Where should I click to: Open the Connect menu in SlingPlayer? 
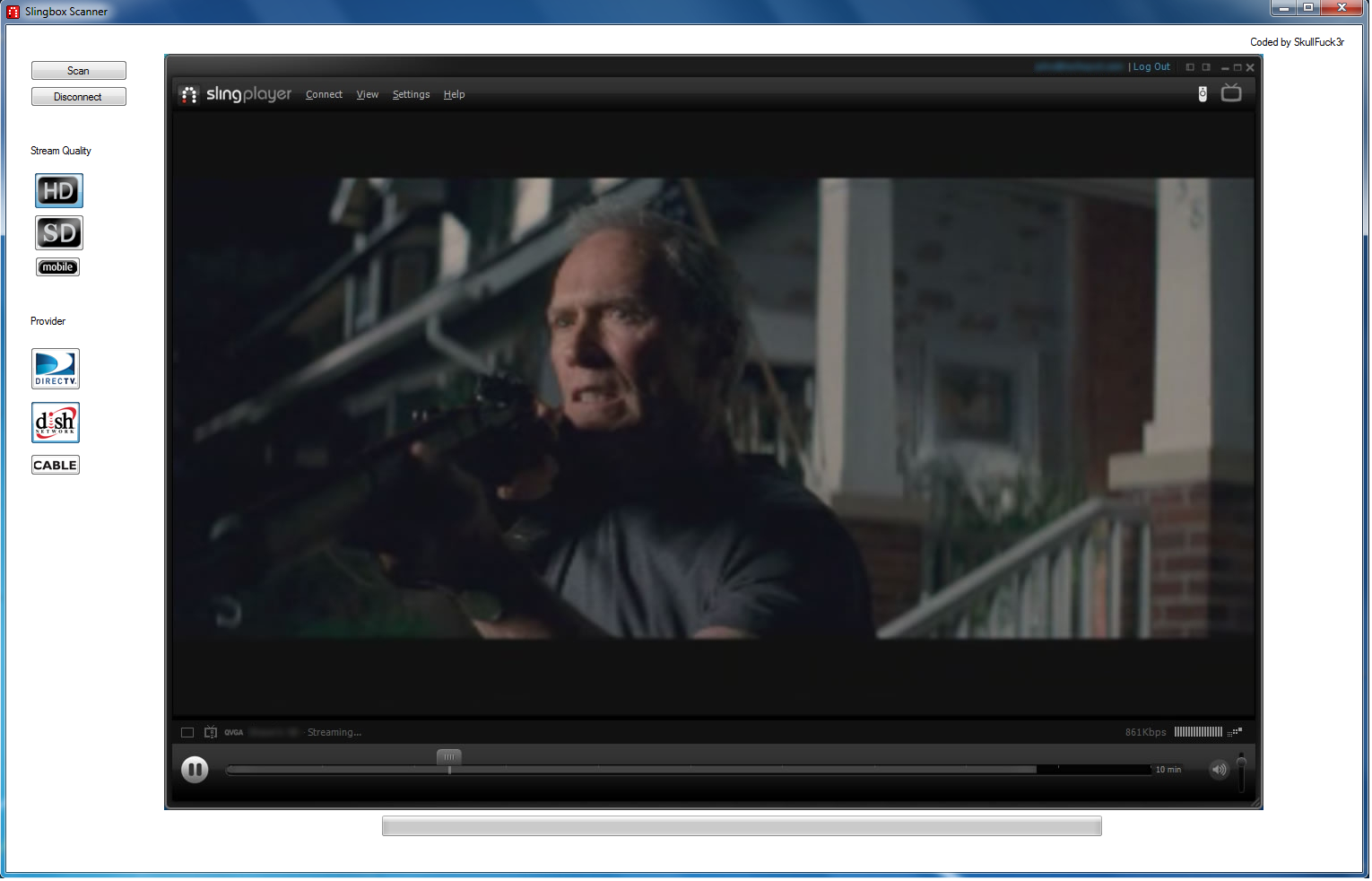tap(324, 94)
